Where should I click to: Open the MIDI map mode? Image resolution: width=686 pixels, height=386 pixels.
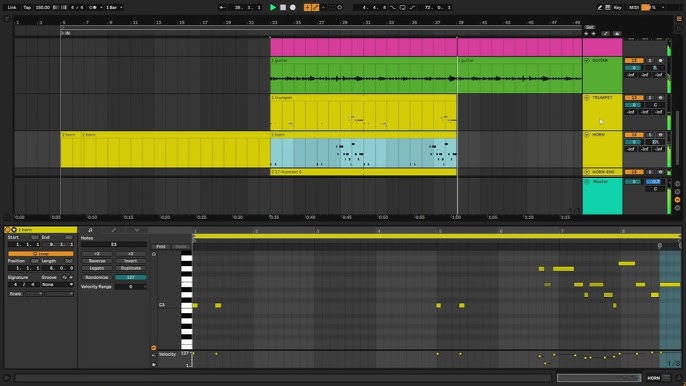634,7
